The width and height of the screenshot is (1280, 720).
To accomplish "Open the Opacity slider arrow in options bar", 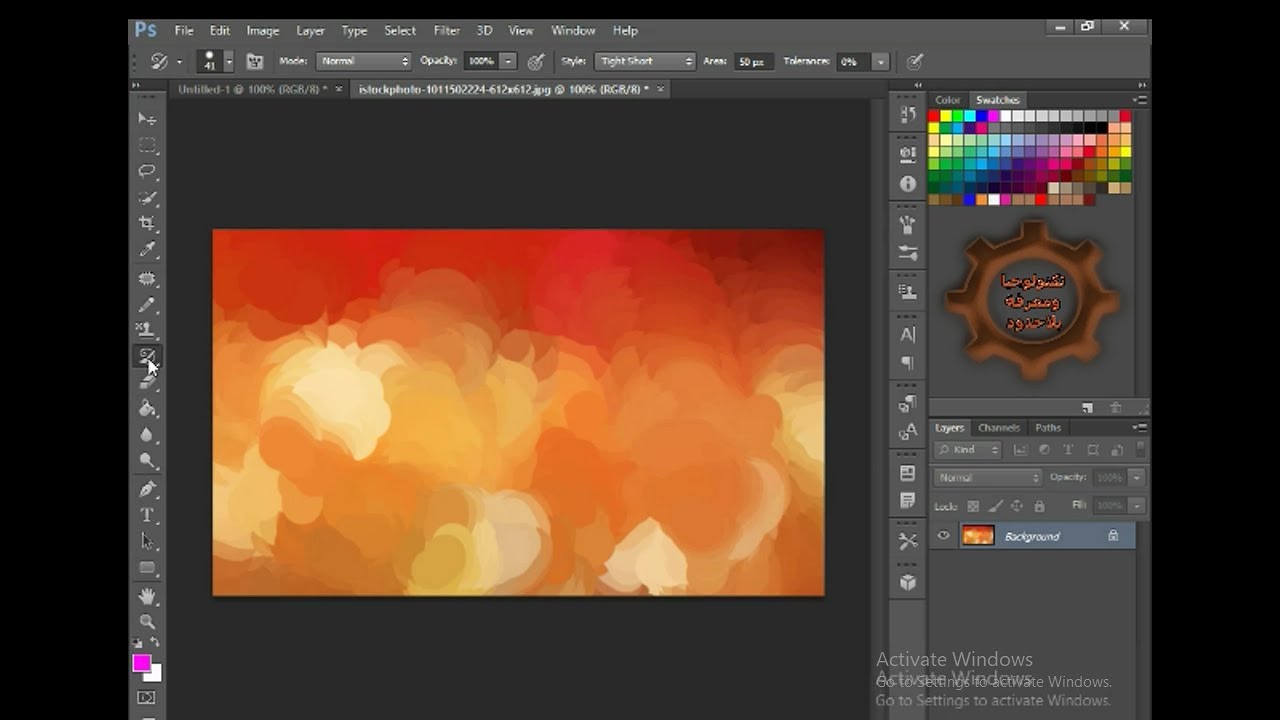I will coord(509,61).
